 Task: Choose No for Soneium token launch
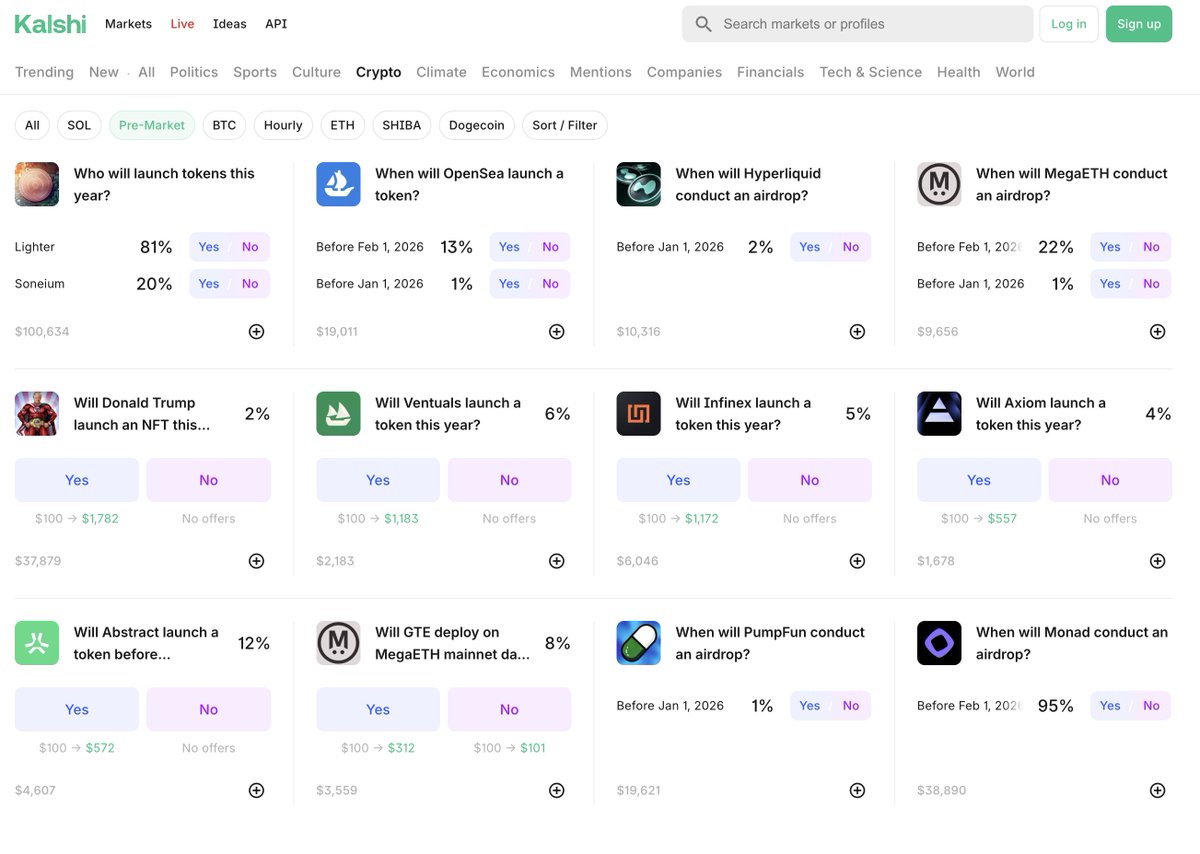tap(250, 284)
